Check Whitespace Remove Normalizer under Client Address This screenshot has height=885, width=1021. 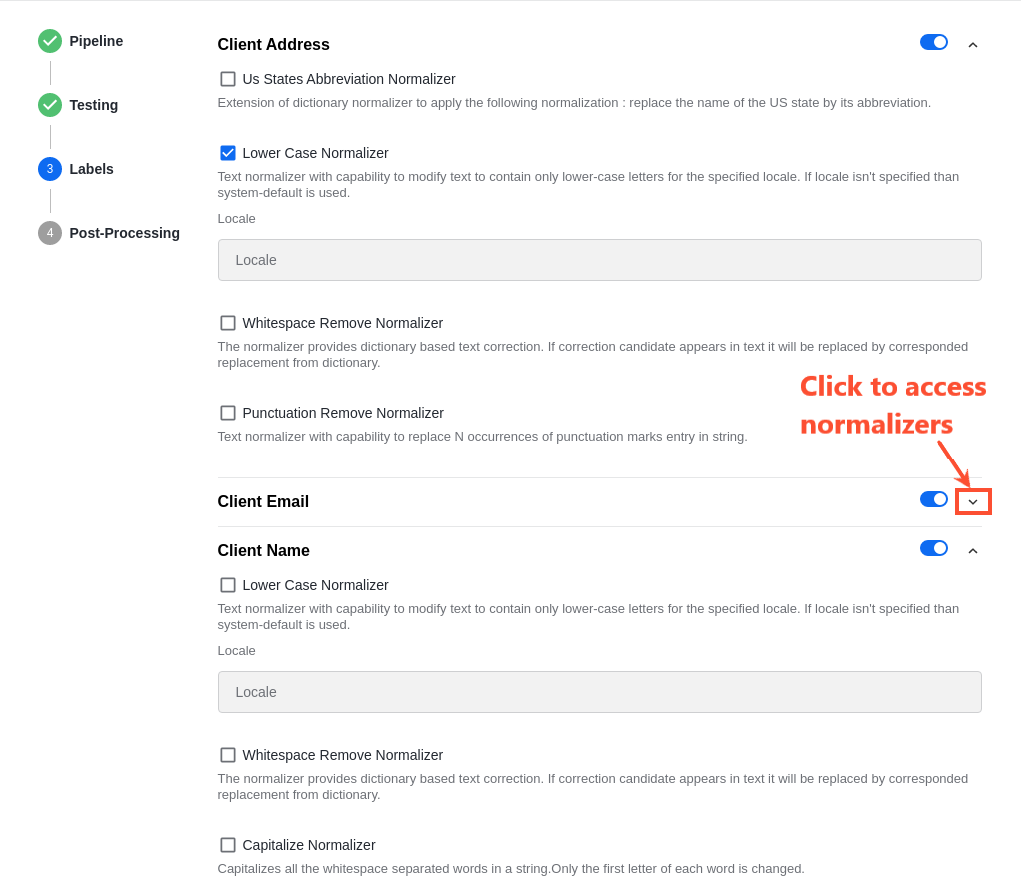[228, 323]
